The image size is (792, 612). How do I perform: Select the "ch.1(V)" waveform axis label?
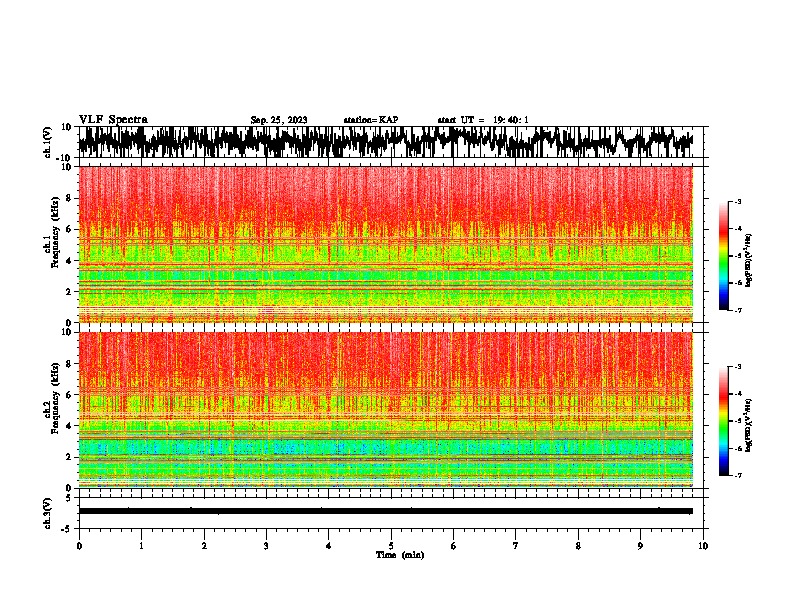pos(48,142)
